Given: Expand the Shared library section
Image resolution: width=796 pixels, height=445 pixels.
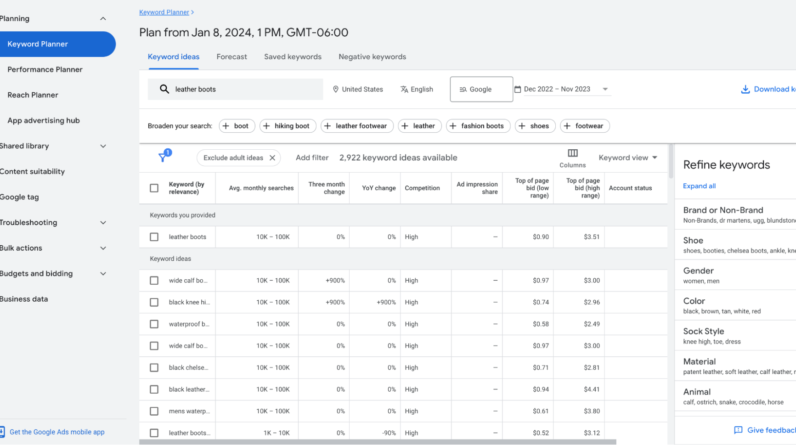Looking at the screenshot, I should (x=103, y=146).
